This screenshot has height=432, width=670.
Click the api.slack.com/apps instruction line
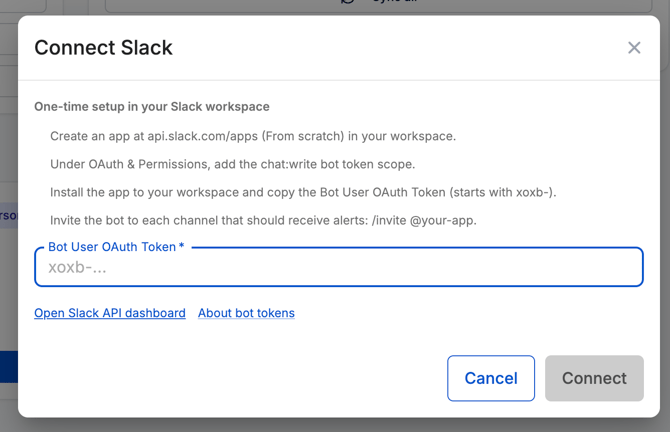coord(253,136)
